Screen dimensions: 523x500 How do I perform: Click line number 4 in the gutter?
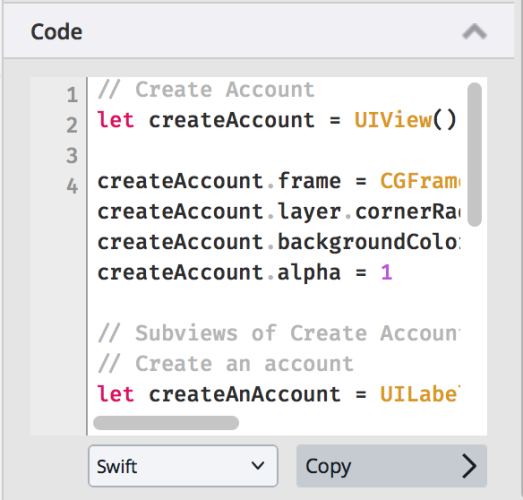click(72, 186)
